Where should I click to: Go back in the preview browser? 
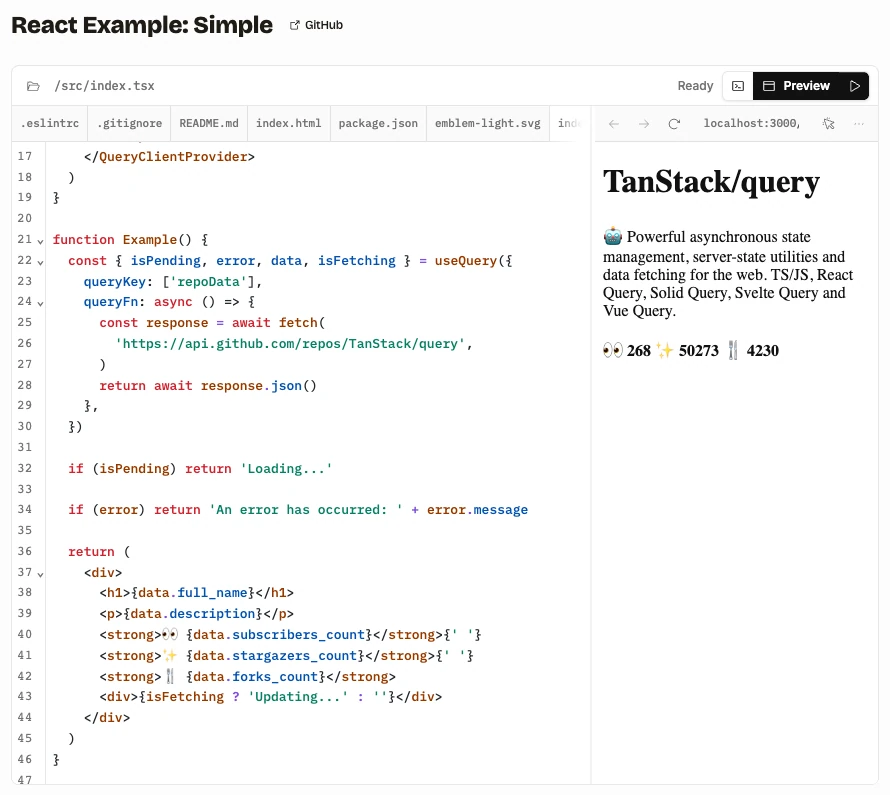(x=614, y=124)
